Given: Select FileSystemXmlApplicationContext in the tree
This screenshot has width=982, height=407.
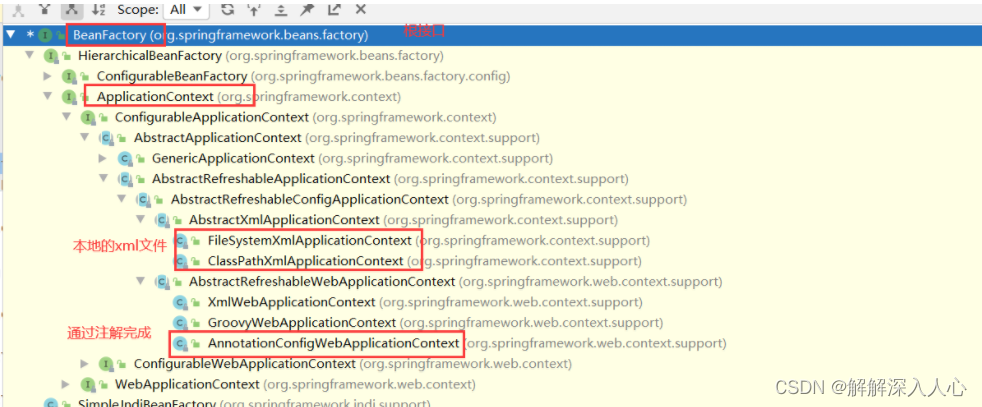Looking at the screenshot, I should pos(429,240).
